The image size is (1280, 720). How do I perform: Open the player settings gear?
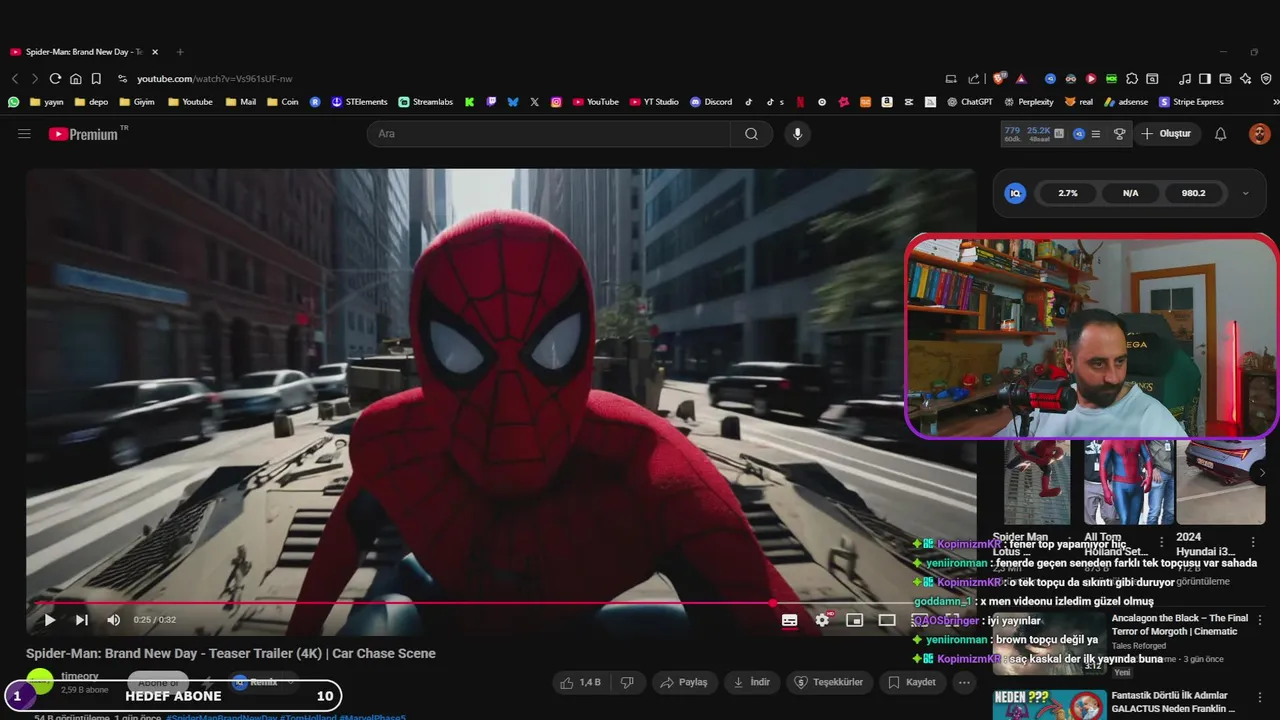tap(822, 620)
